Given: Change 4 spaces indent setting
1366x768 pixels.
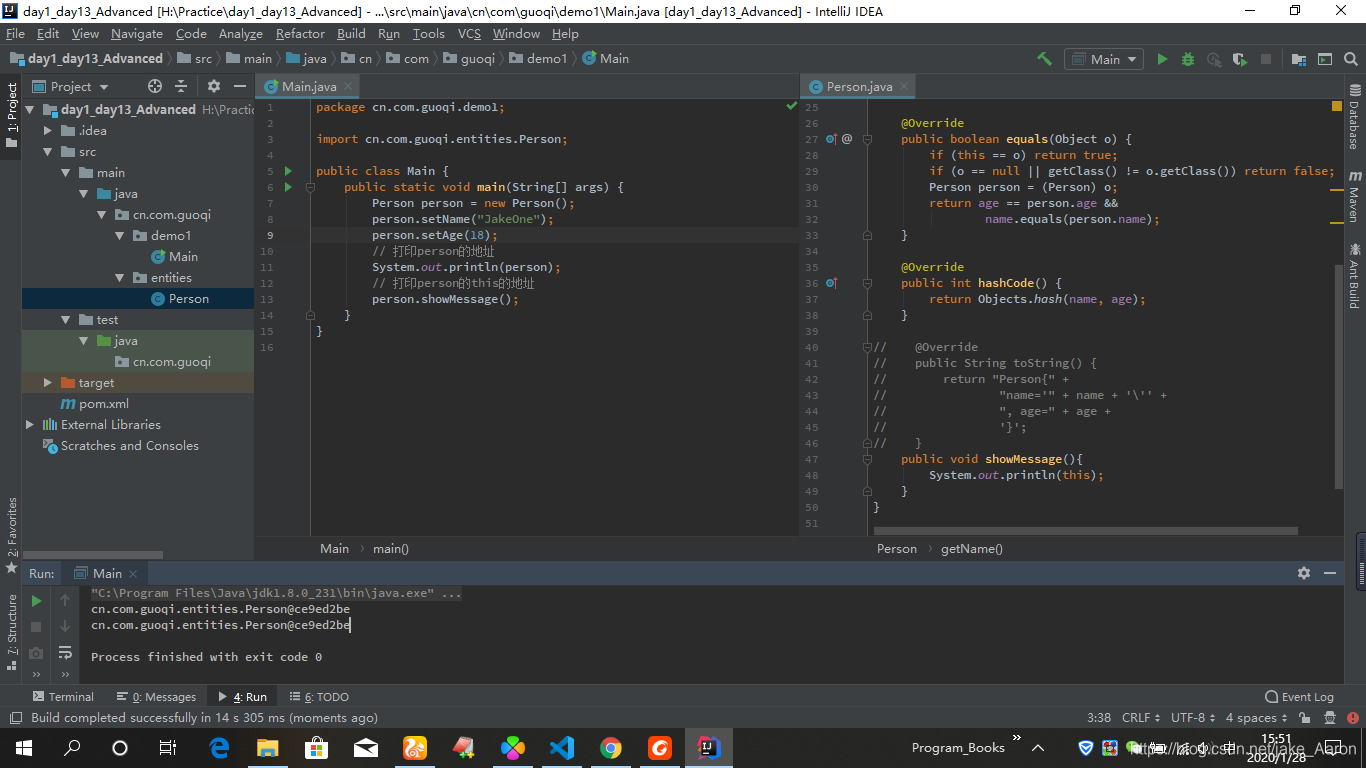Looking at the screenshot, I should point(1257,718).
